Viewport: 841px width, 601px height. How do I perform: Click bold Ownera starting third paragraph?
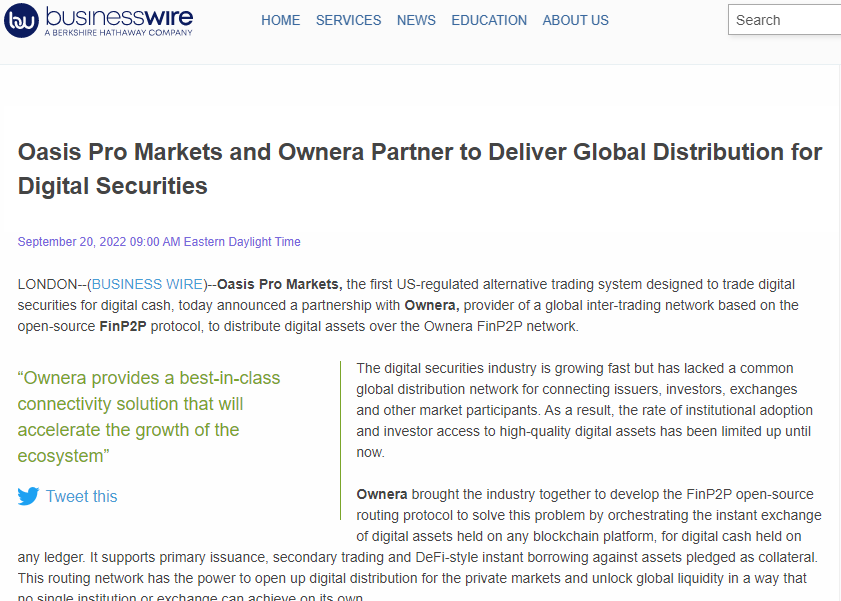click(382, 494)
